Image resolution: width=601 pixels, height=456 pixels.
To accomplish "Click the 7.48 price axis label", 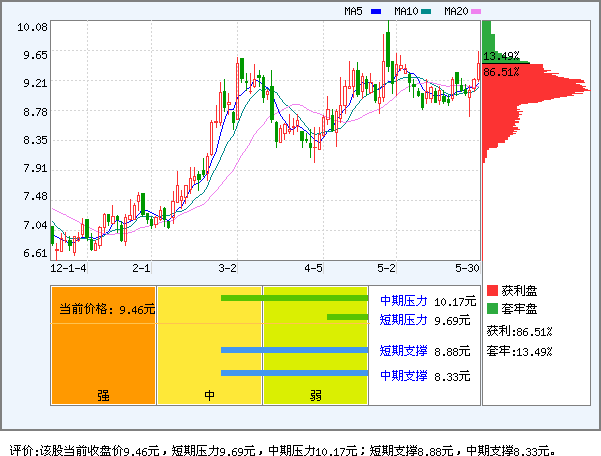I will 35,197.
